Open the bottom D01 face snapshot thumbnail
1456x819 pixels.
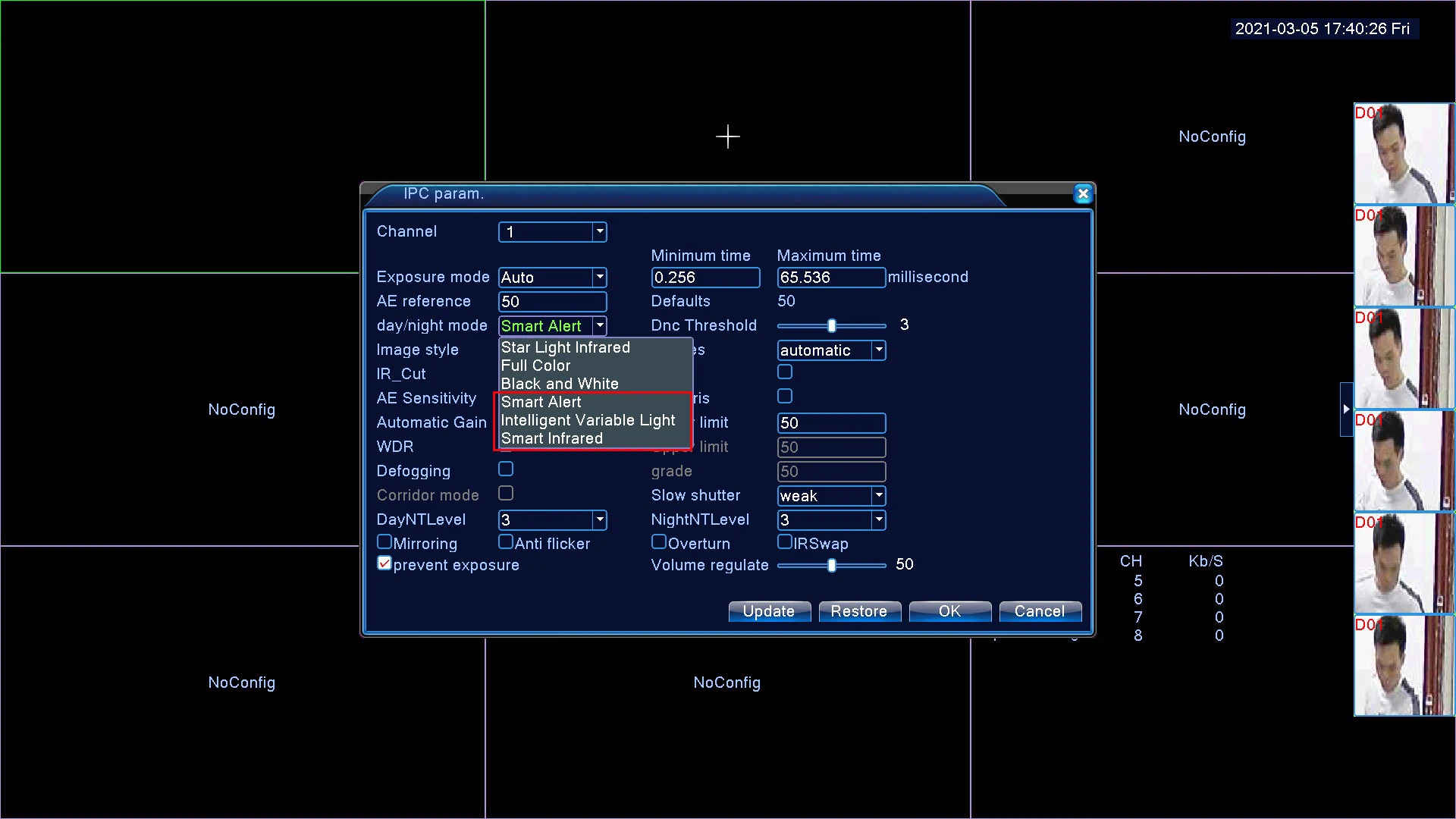1404,666
